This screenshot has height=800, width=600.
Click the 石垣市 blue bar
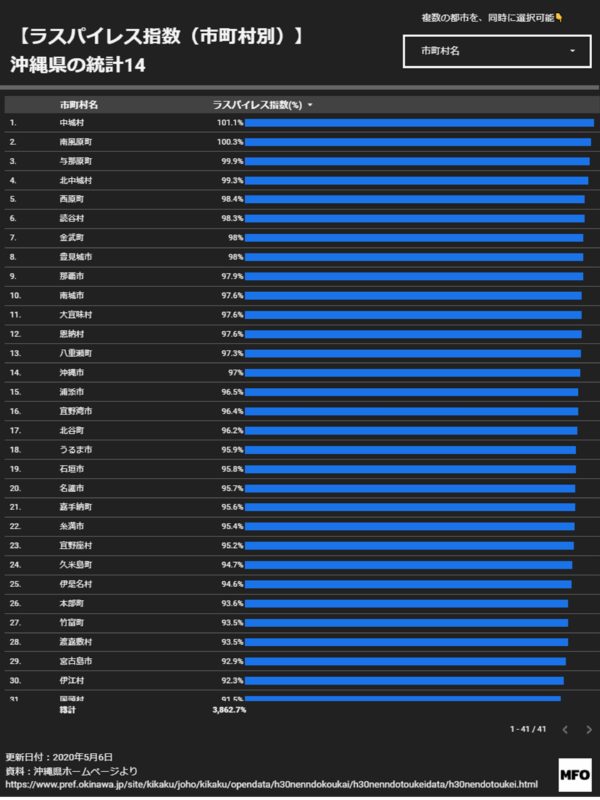pyautogui.click(x=410, y=469)
